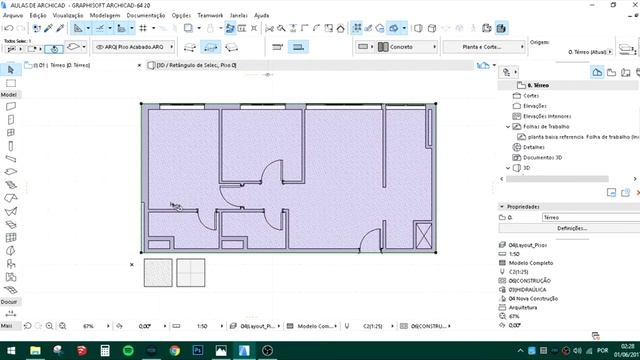Select Elevações Interiores in the navigator

click(x=547, y=116)
